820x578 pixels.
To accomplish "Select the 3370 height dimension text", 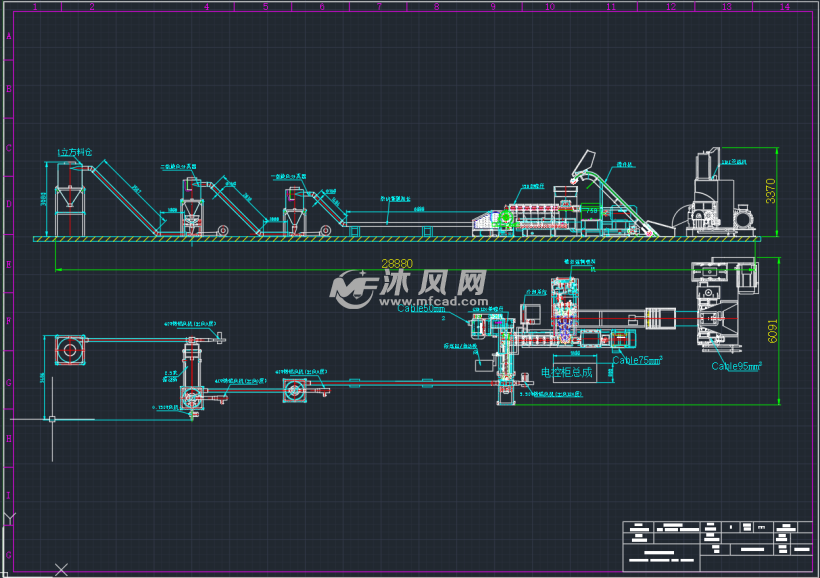I will click(x=770, y=190).
